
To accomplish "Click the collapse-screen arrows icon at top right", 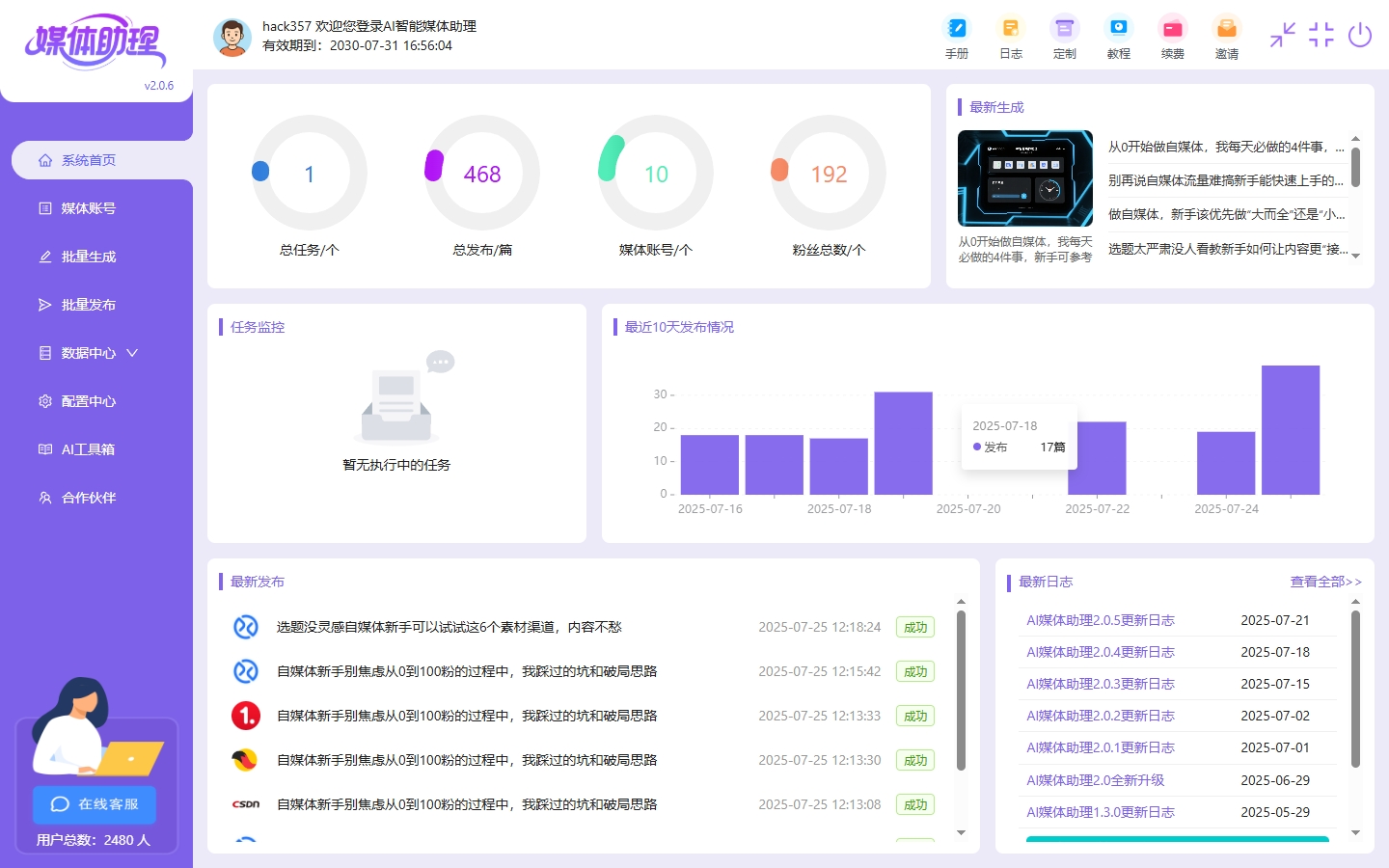I will tap(1282, 36).
